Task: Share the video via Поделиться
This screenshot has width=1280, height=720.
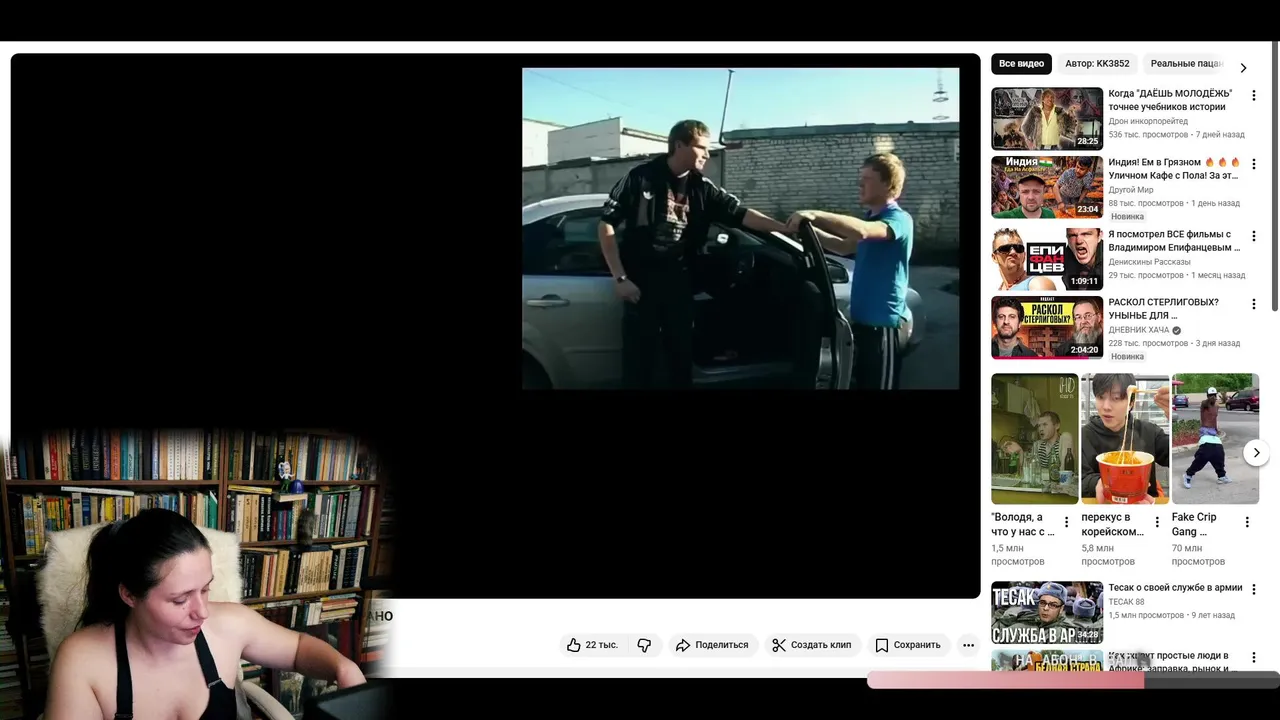Action: tap(712, 645)
